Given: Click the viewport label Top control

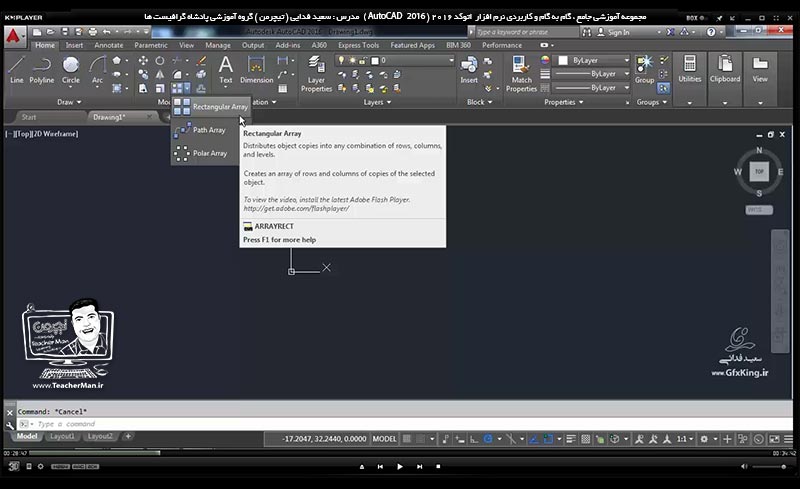Looking at the screenshot, I should coord(23,134).
